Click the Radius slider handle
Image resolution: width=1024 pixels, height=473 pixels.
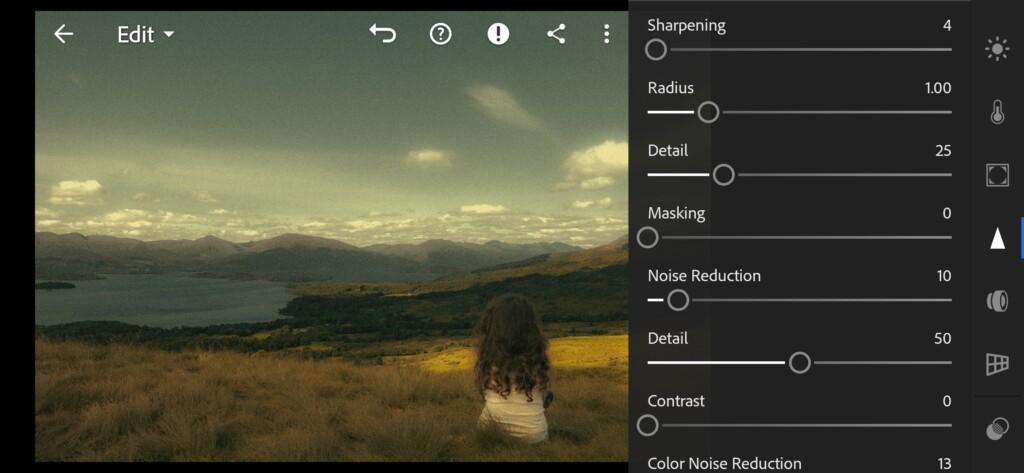click(x=708, y=112)
